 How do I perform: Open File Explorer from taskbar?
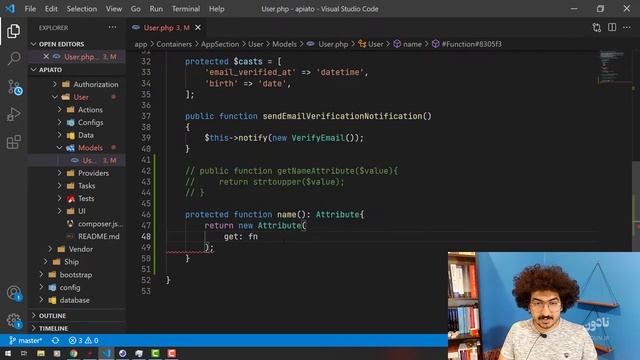pyautogui.click(x=40, y=353)
